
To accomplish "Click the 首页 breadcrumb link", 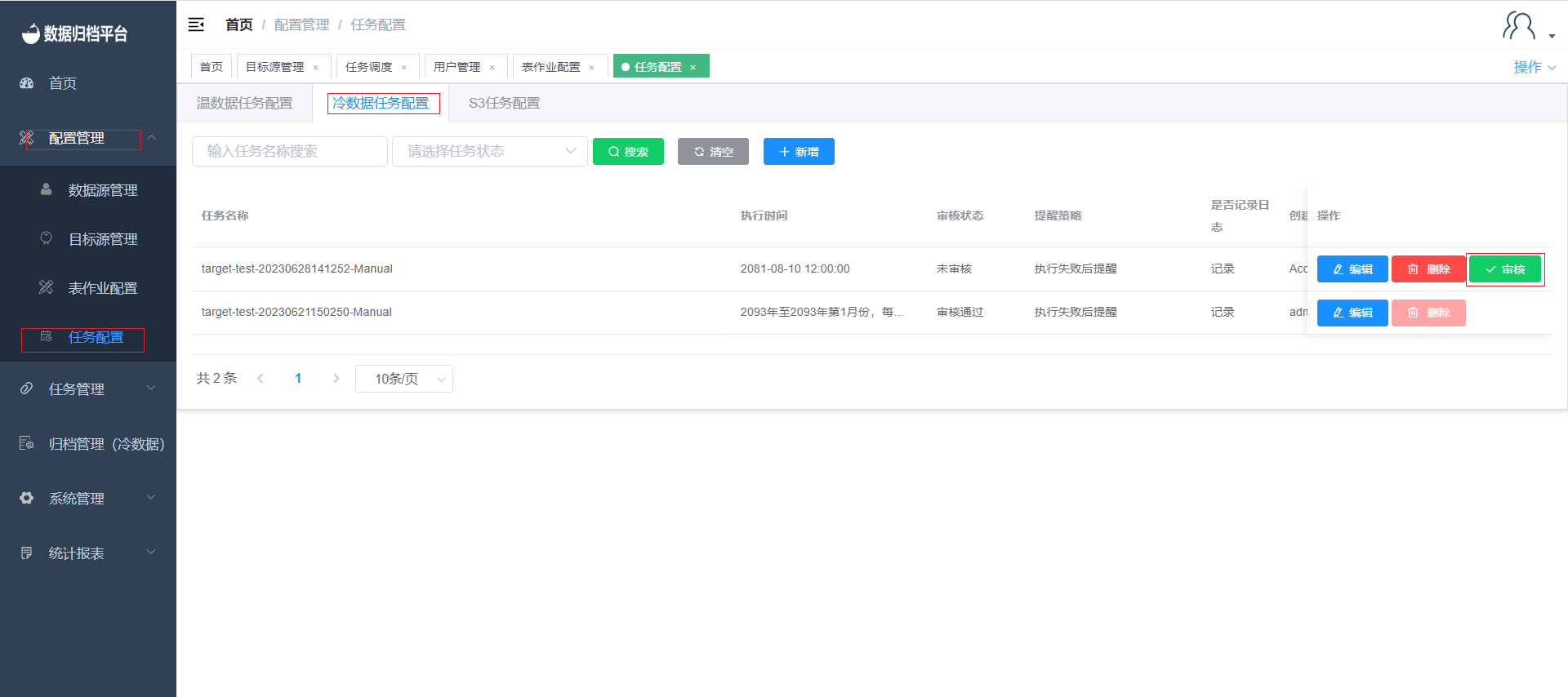I will coord(239,24).
